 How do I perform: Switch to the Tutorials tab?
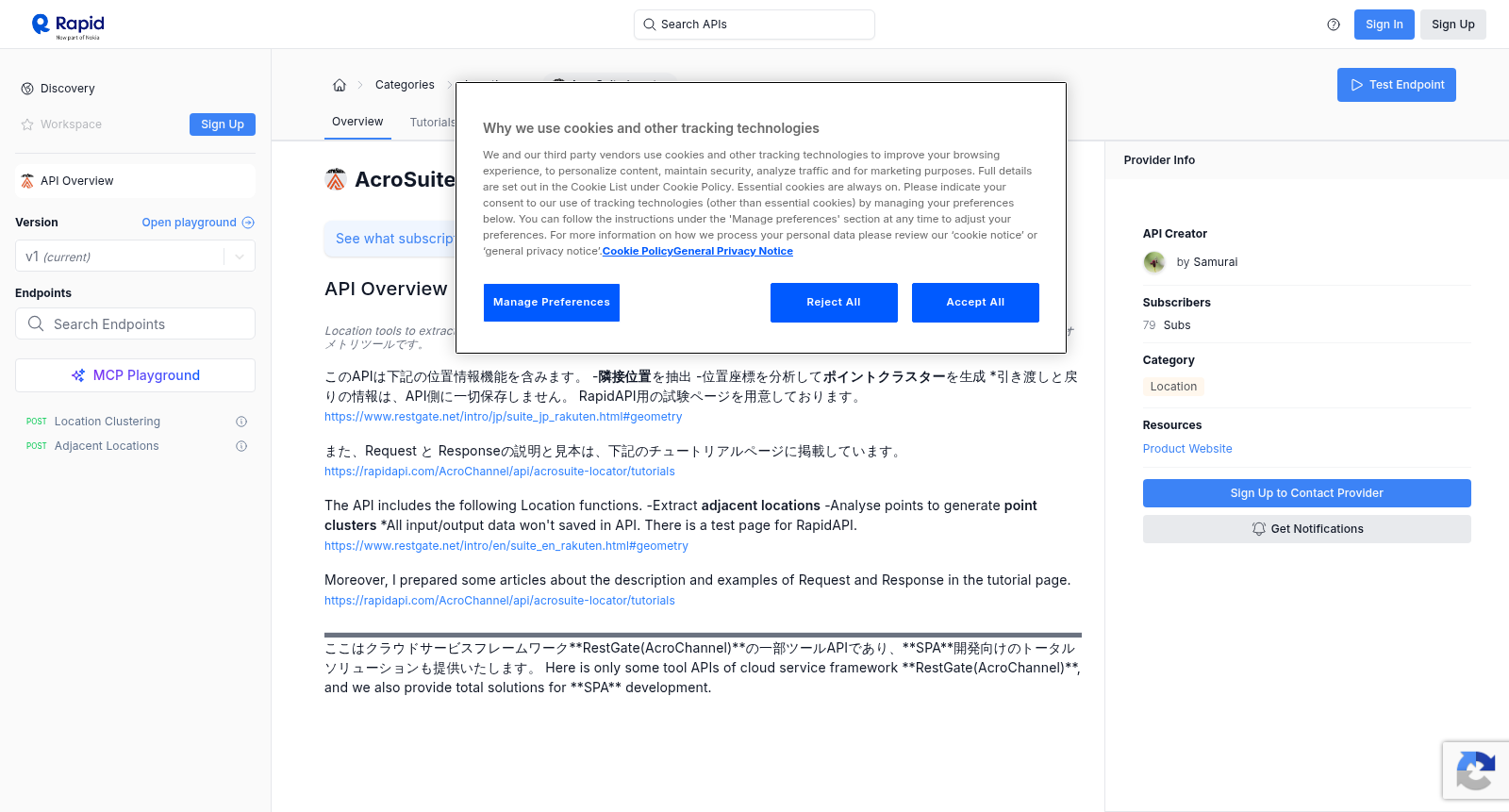(x=432, y=123)
